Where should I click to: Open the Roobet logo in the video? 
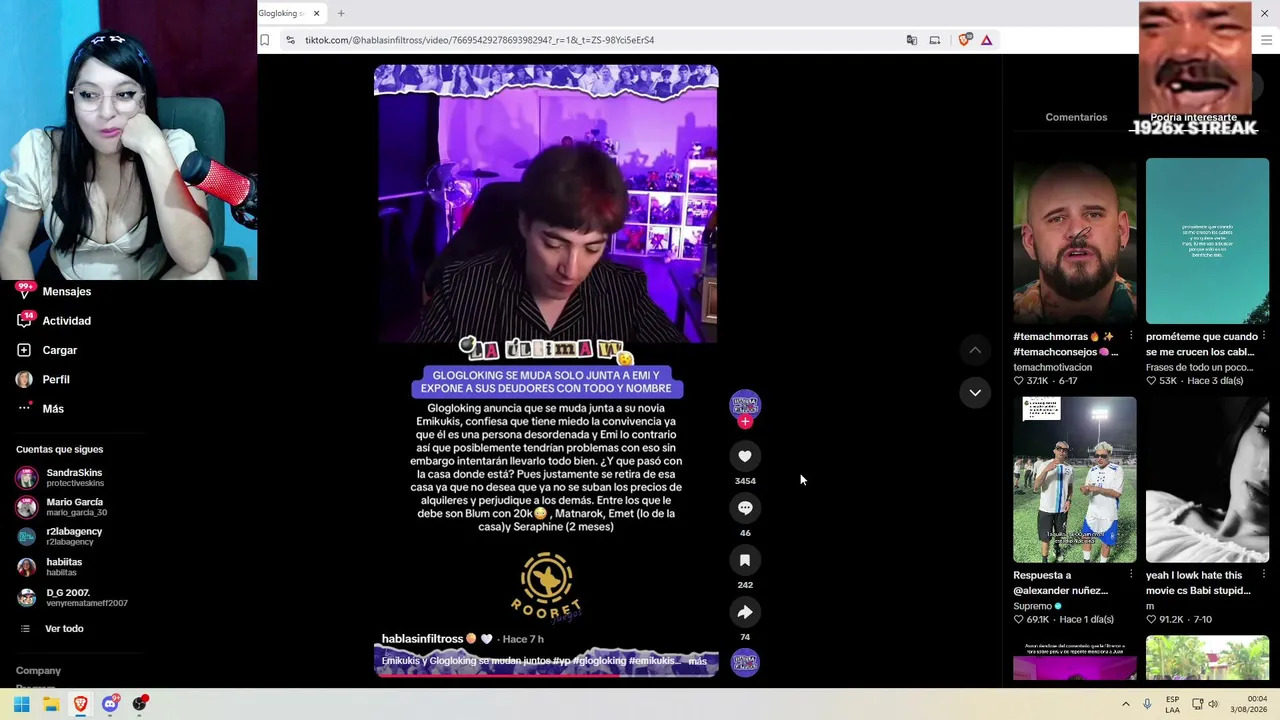[x=546, y=586]
